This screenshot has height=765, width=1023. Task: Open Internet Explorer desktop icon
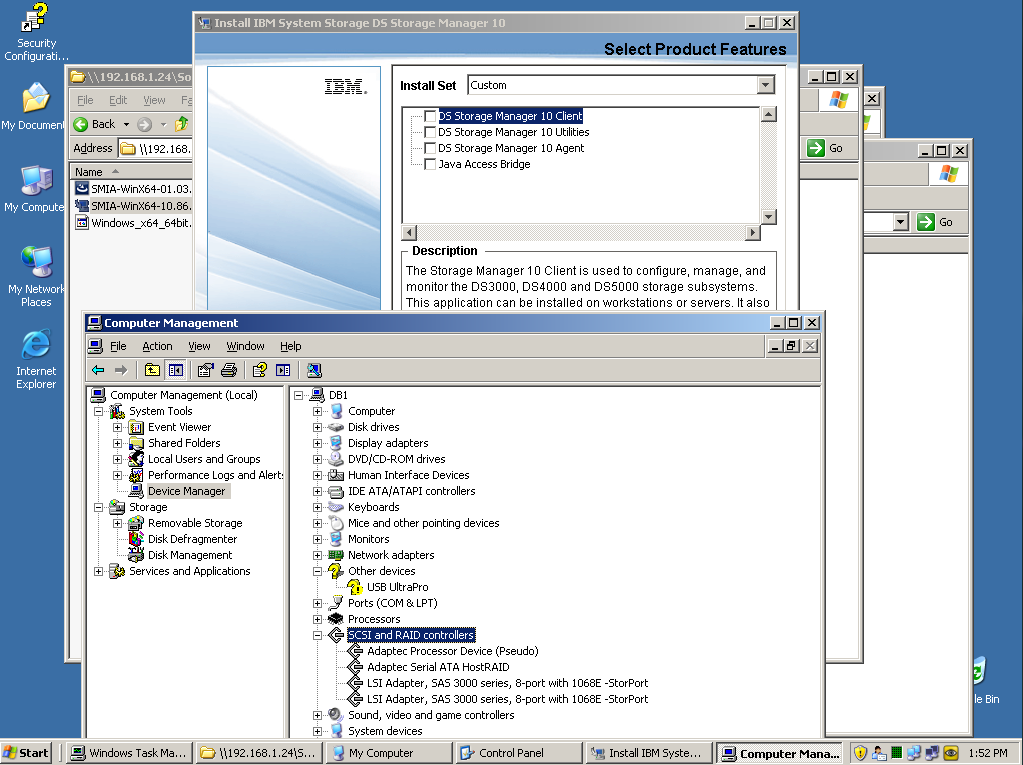36,346
